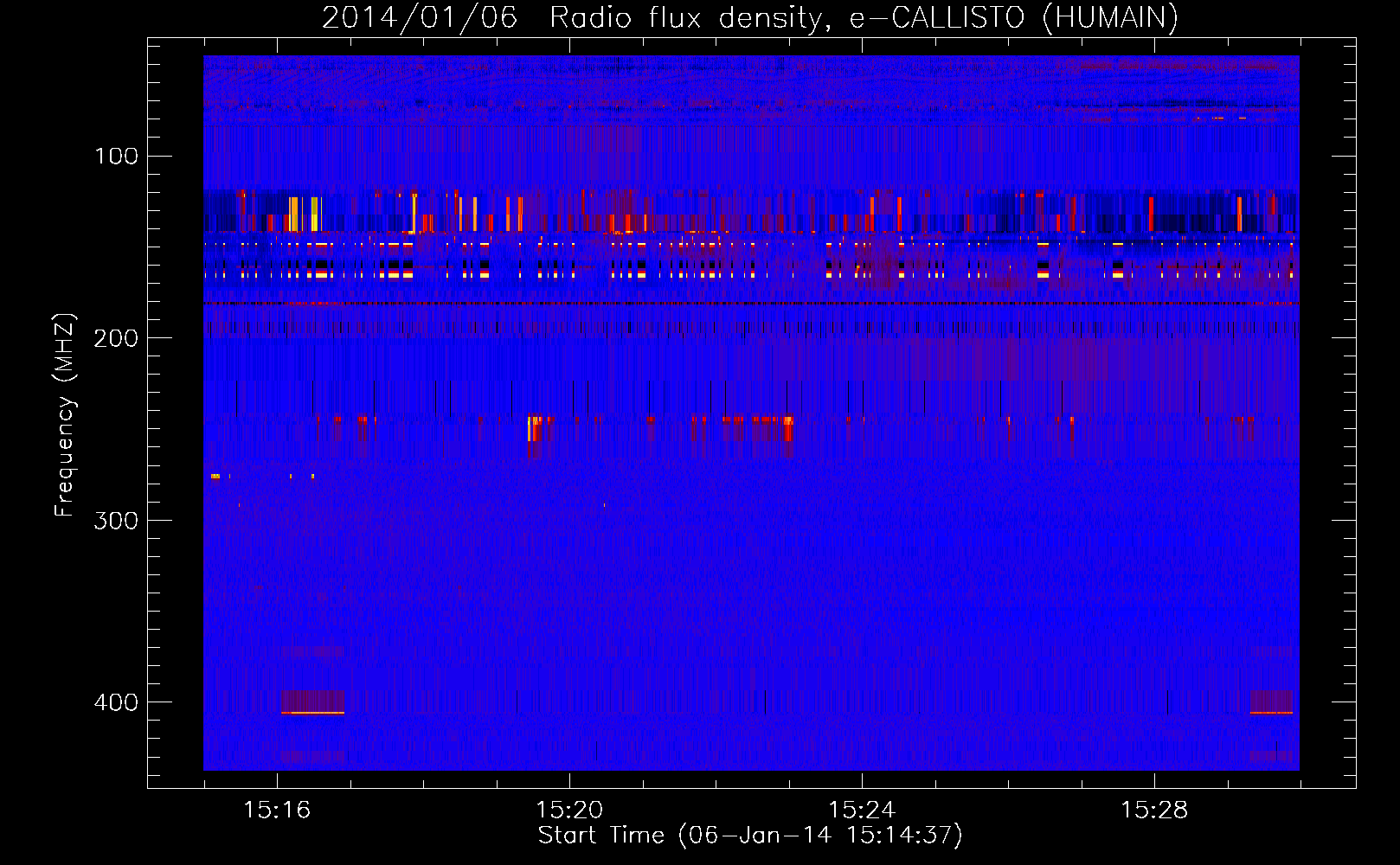Click the 15:16 time tick label

277,810
